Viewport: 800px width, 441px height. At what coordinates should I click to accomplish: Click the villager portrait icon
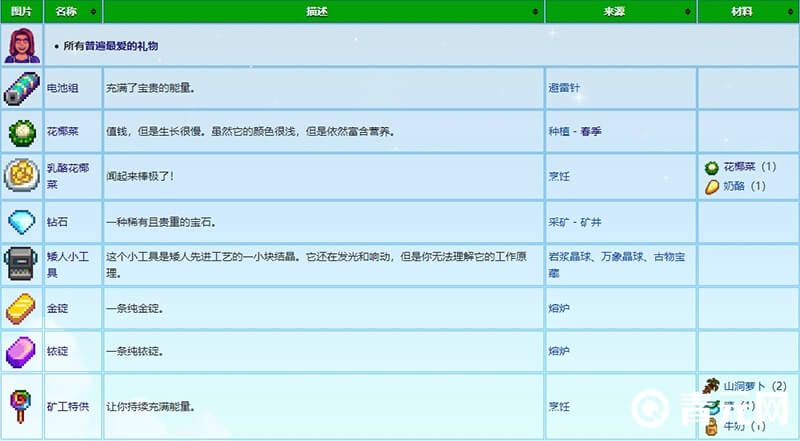(22, 45)
